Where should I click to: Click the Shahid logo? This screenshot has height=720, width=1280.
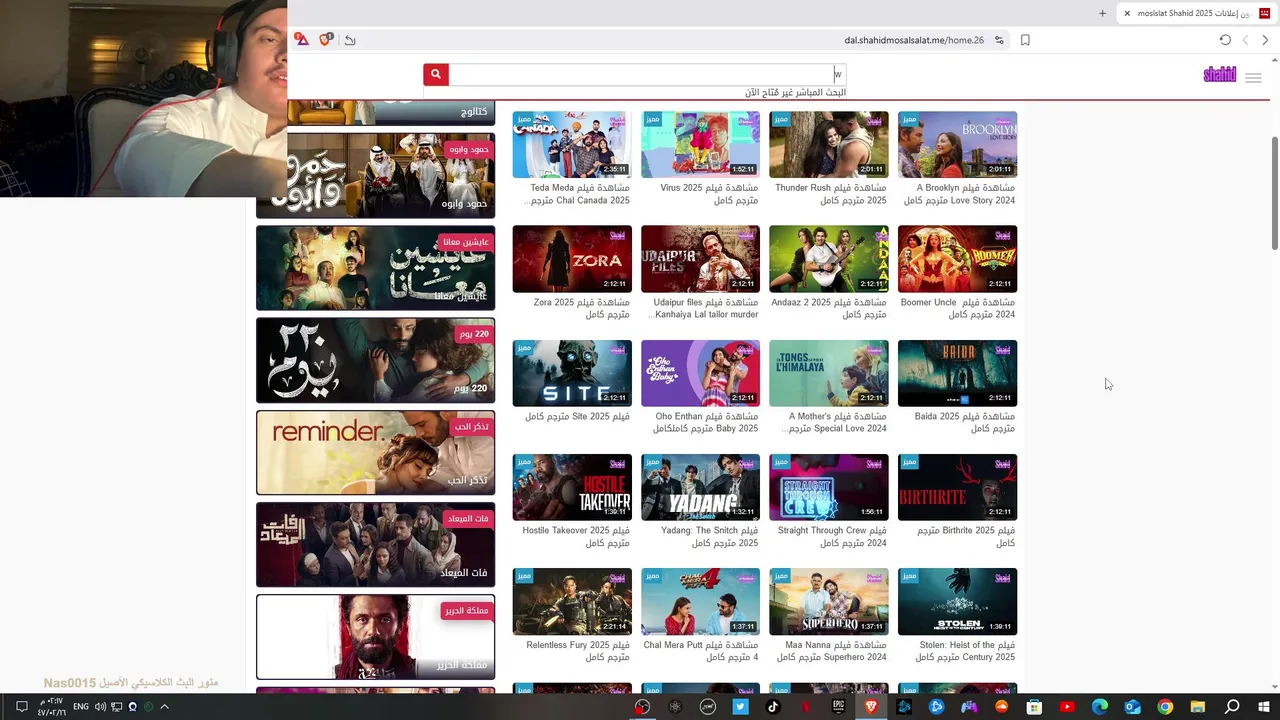click(x=1219, y=75)
